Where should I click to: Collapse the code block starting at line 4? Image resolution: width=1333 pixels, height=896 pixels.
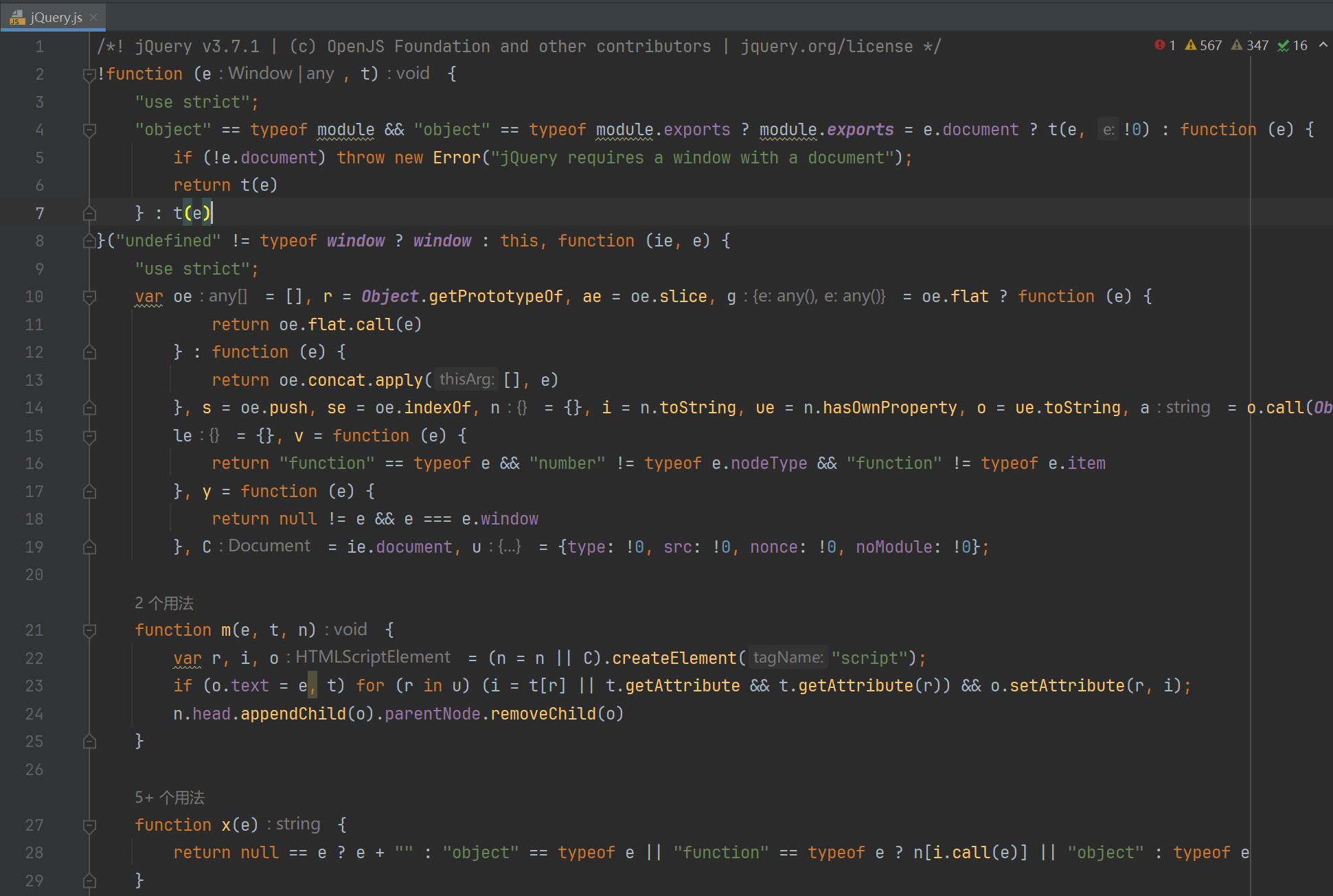(x=89, y=130)
